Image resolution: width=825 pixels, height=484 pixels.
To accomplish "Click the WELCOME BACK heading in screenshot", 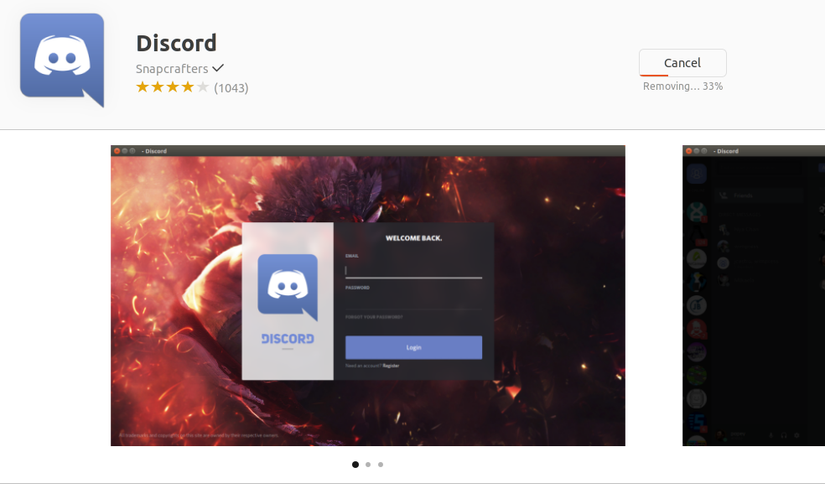I will [414, 238].
